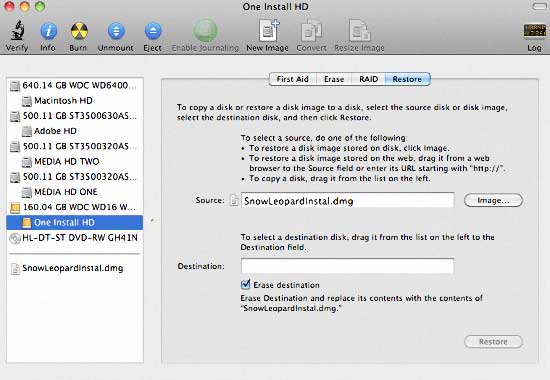Select the One Install HD volume
This screenshot has height=380, width=550.
[x=75, y=222]
